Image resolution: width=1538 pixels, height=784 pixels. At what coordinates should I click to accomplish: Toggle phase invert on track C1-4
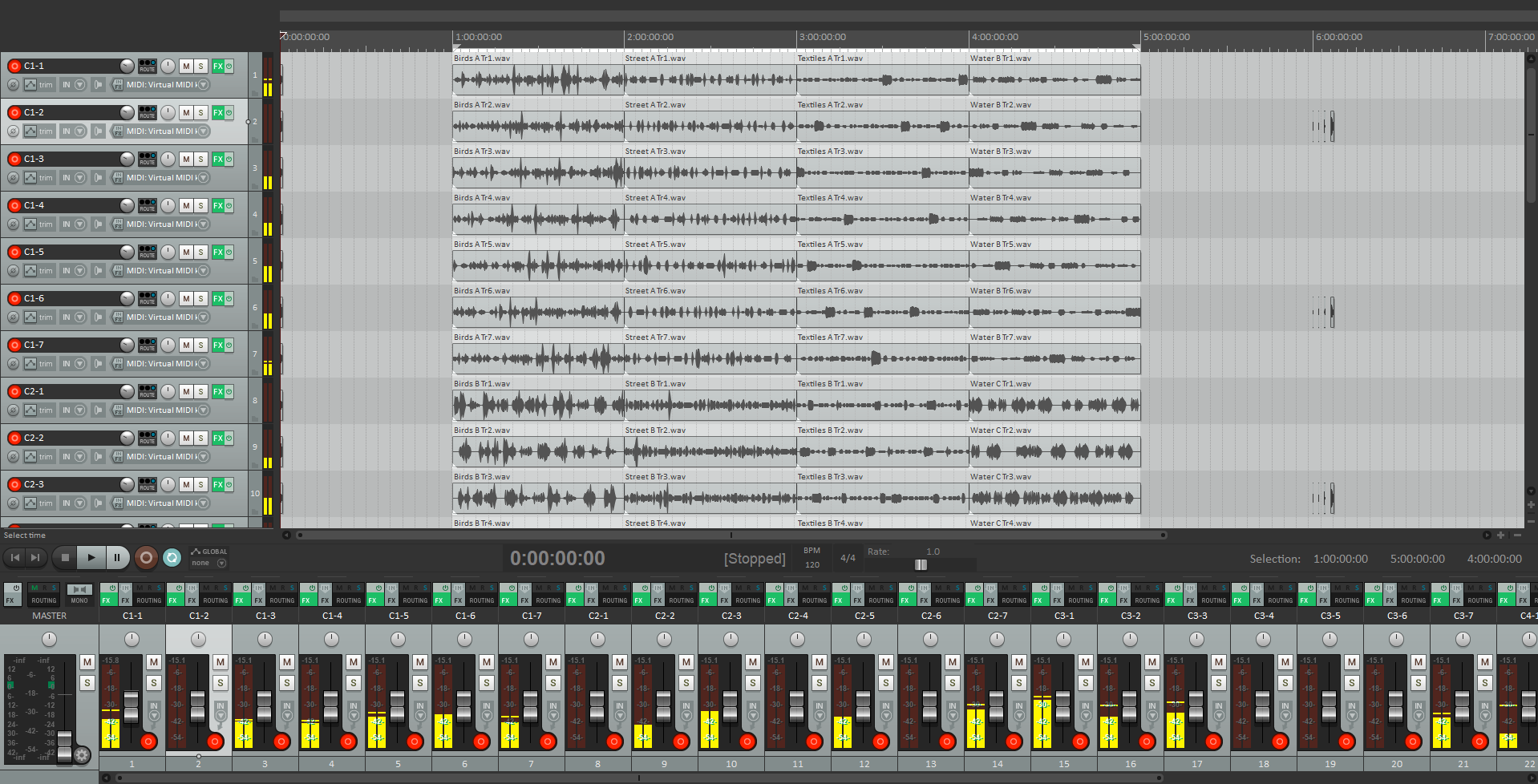(x=13, y=224)
